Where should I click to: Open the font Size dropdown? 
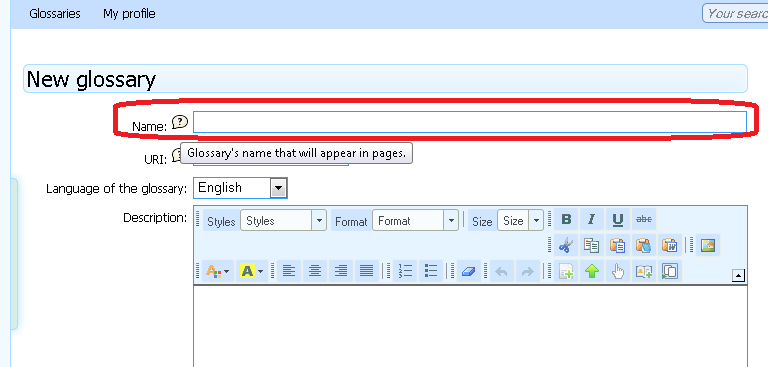[x=521, y=220]
